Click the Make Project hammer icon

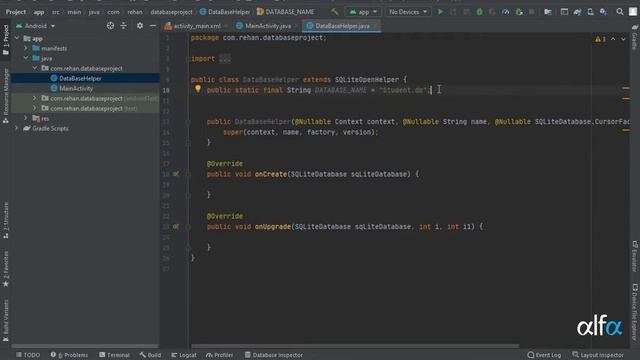point(335,12)
